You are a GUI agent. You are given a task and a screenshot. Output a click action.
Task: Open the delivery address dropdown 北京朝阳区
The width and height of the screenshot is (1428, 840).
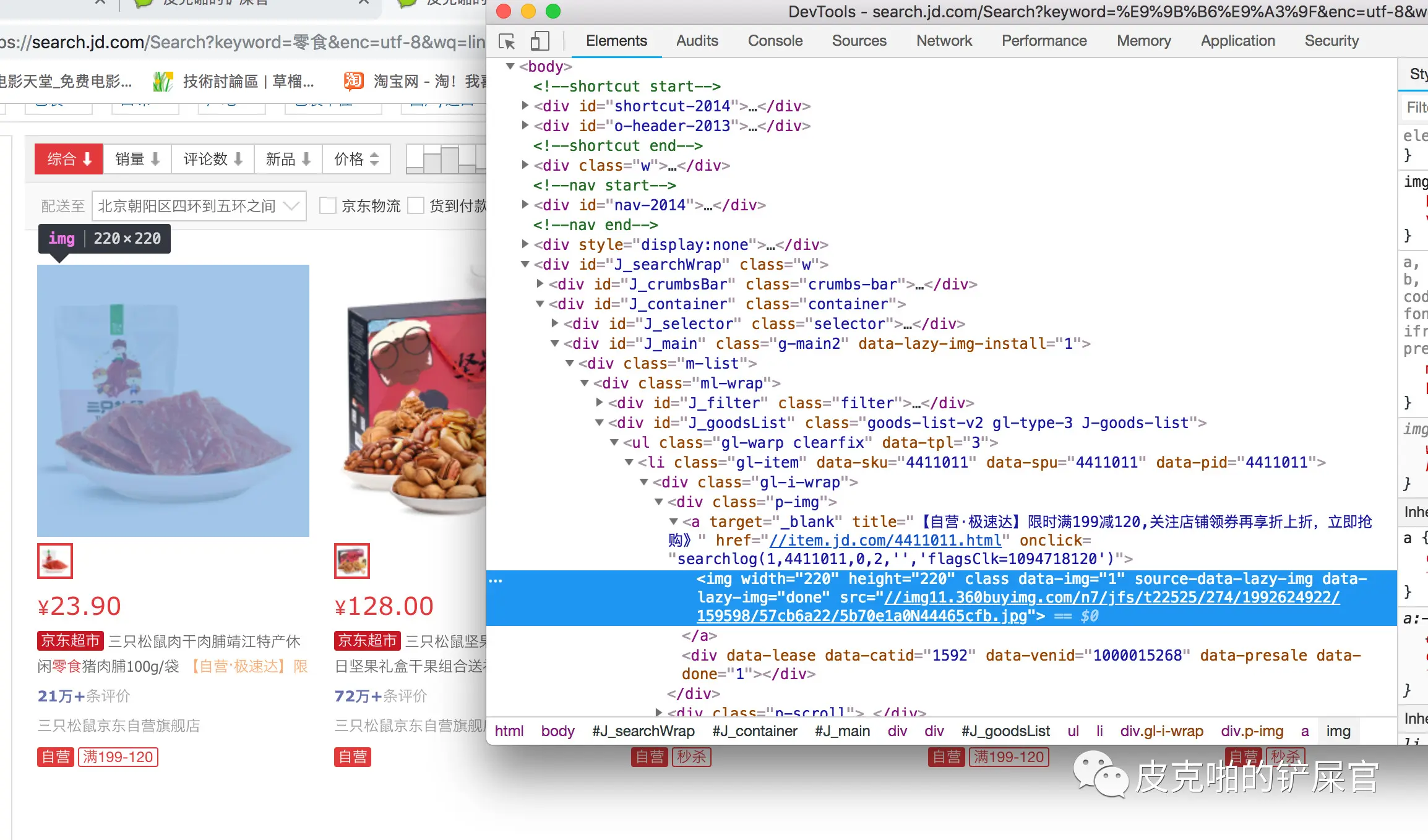coord(199,205)
